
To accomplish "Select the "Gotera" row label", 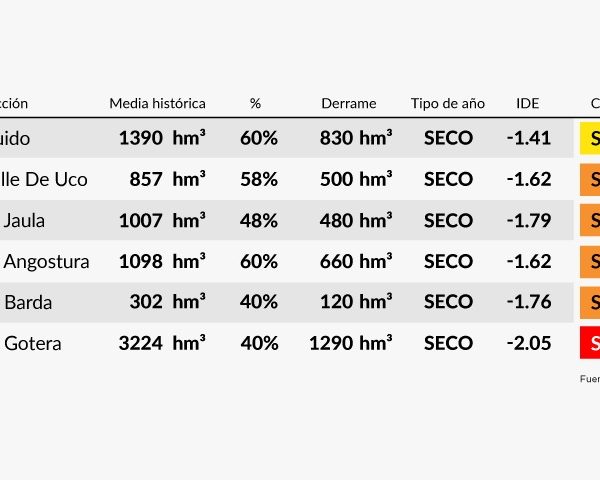I will pos(33,343).
